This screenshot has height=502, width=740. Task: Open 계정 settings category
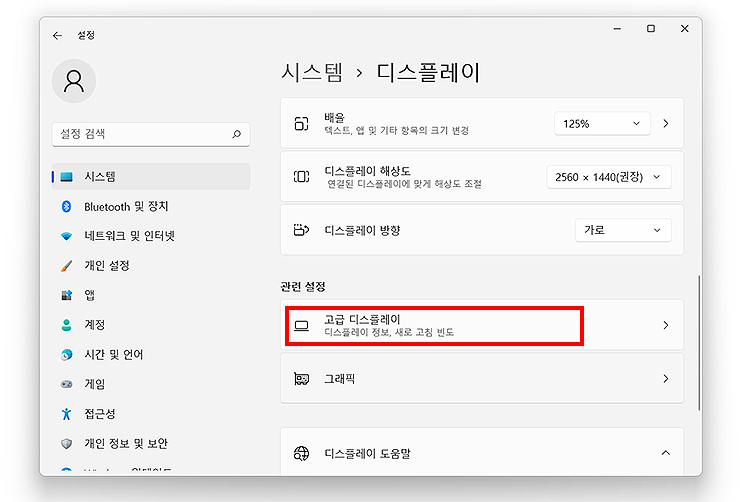[151, 325]
